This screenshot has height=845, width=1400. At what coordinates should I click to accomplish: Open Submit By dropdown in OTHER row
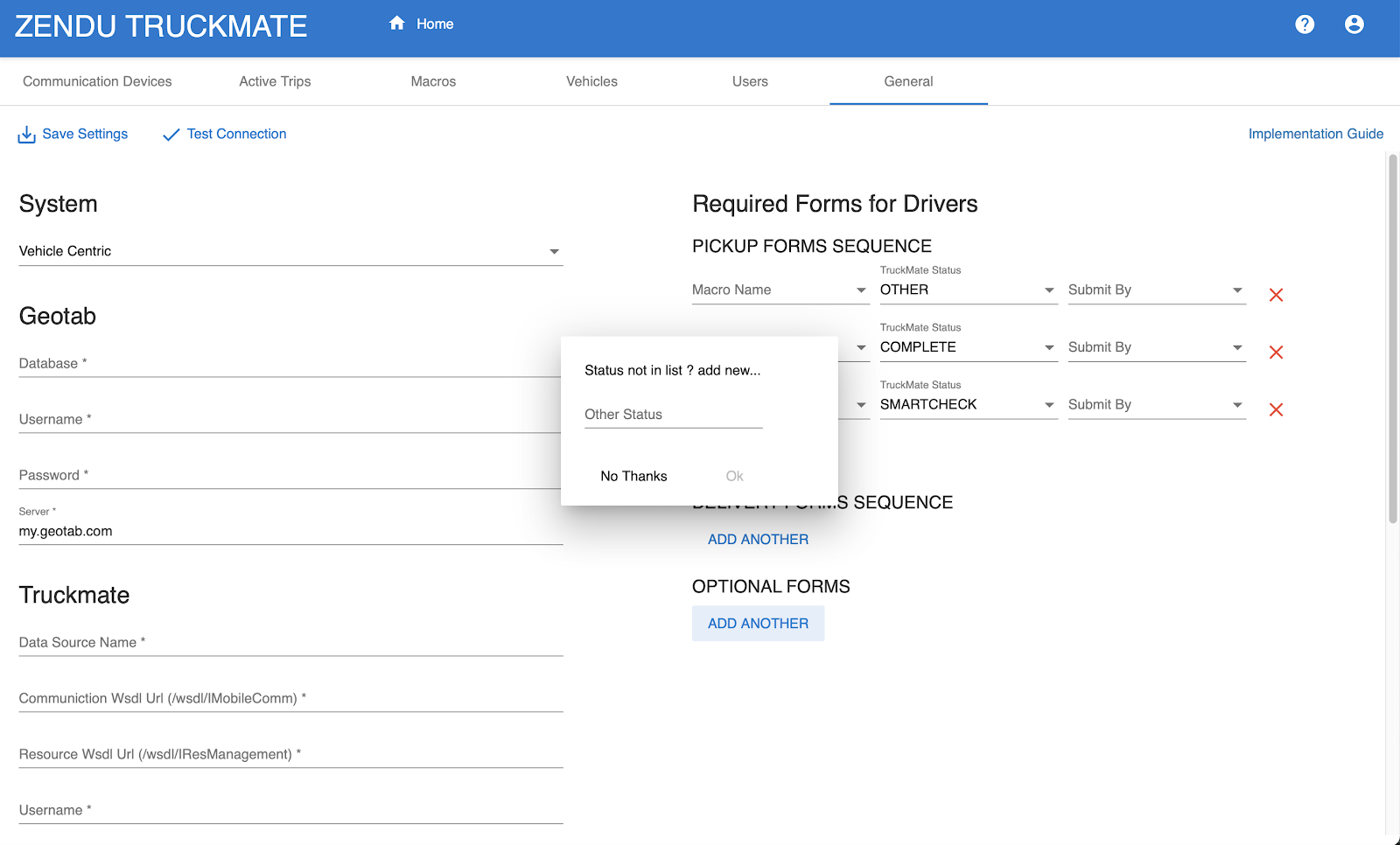pyautogui.click(x=1157, y=290)
